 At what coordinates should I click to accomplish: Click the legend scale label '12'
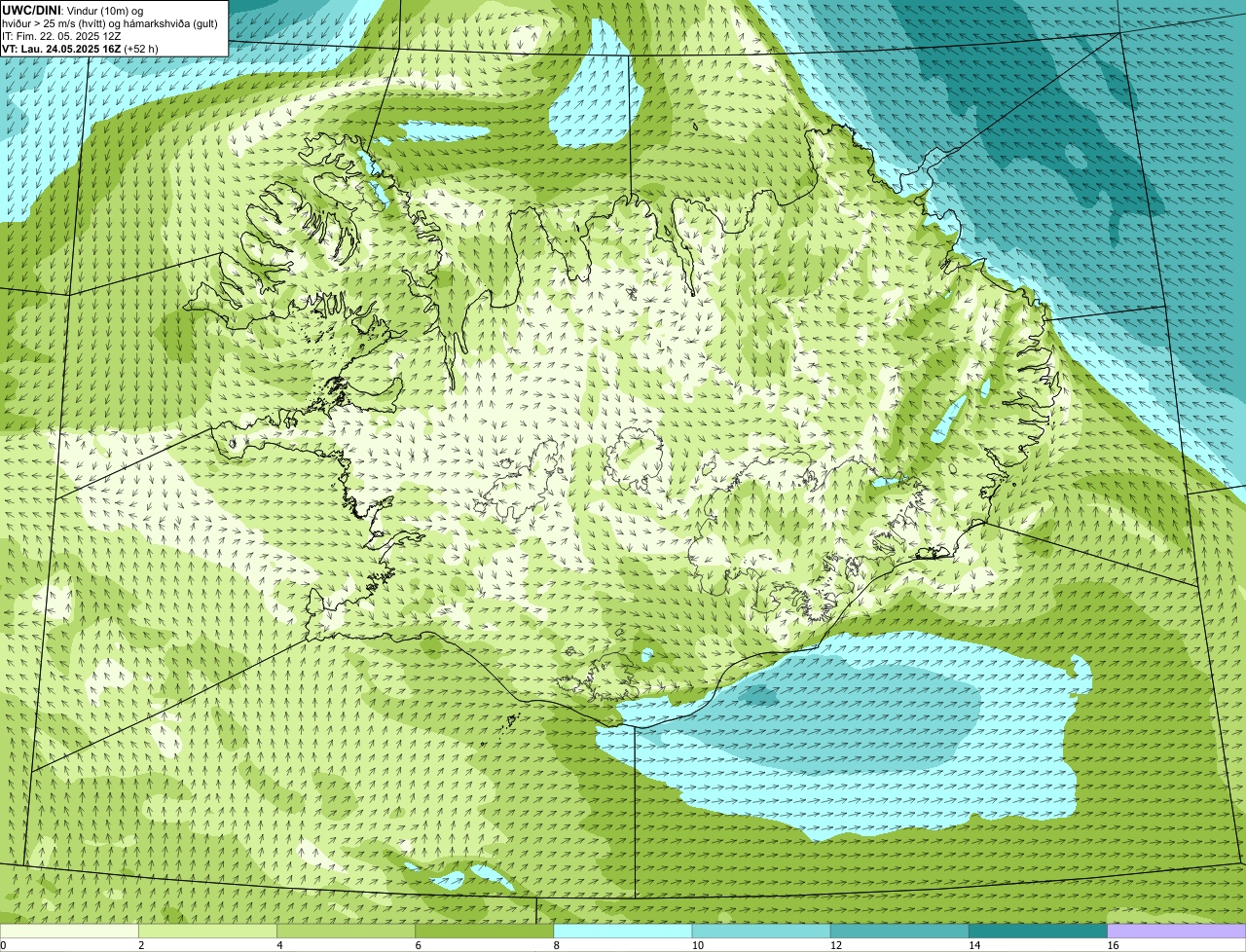click(x=836, y=945)
